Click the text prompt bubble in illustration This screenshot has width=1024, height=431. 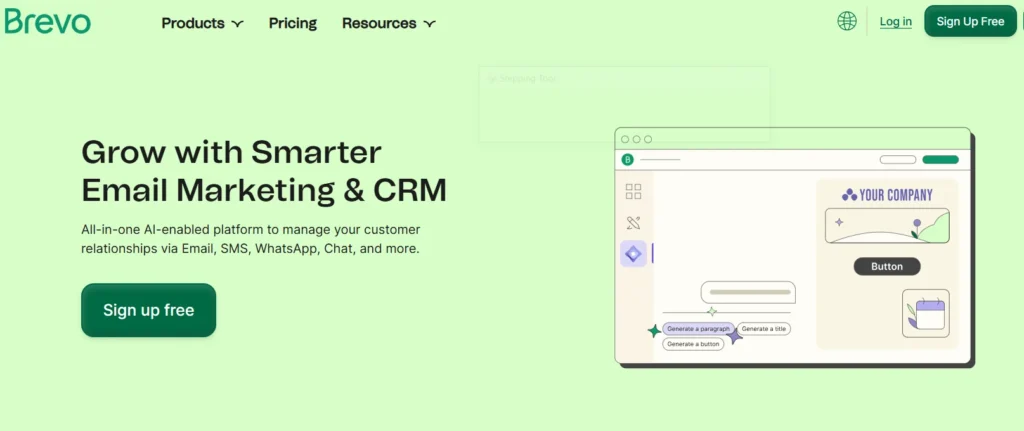pyautogui.click(x=748, y=292)
